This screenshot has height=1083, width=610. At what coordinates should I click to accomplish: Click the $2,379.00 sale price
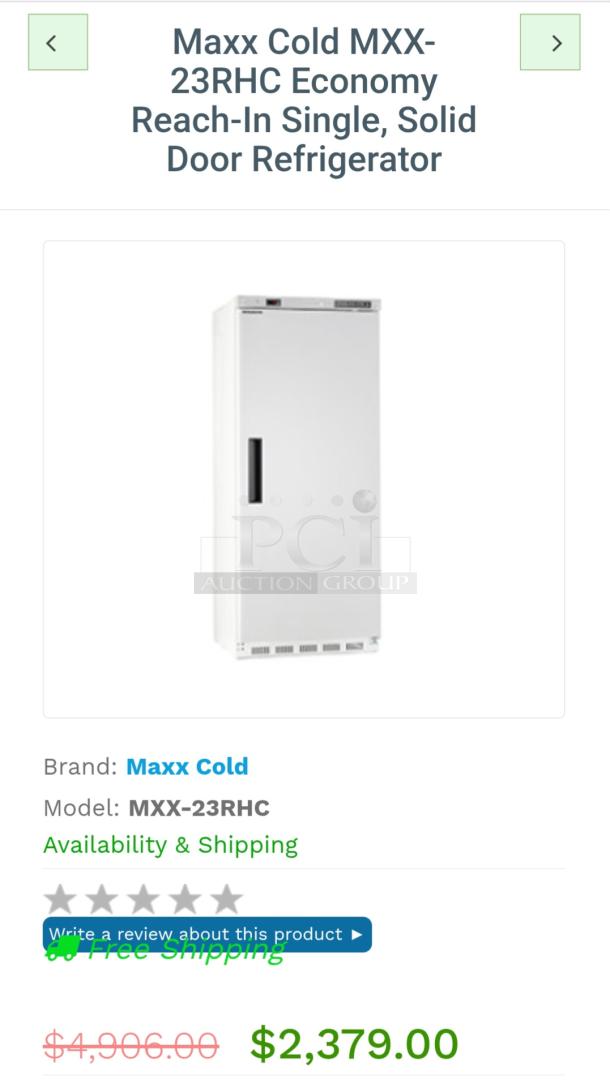[354, 1044]
